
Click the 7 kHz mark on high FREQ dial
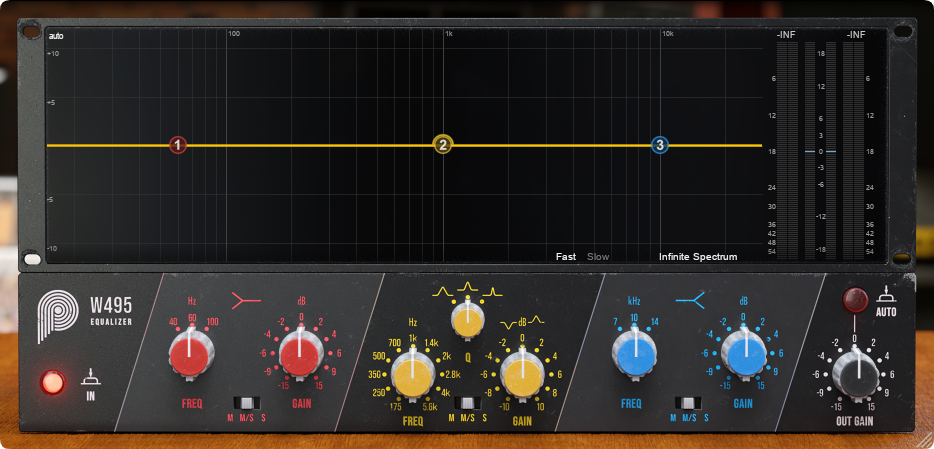[615, 322]
